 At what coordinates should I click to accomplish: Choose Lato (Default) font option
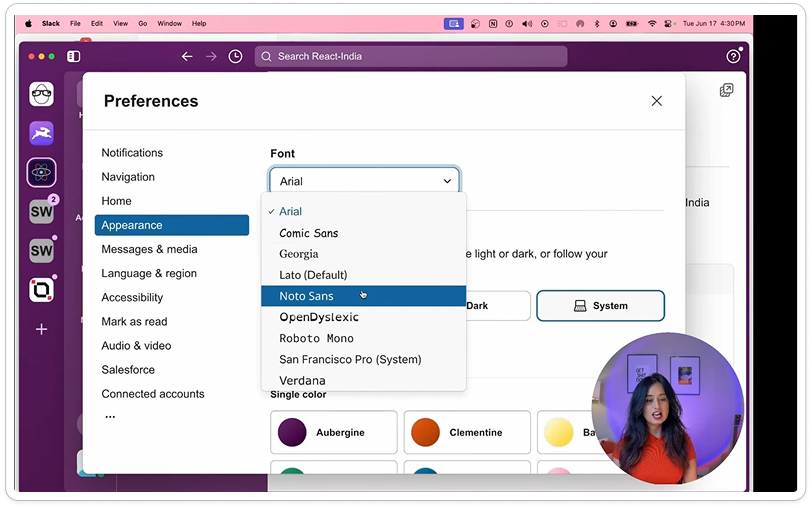(364, 275)
